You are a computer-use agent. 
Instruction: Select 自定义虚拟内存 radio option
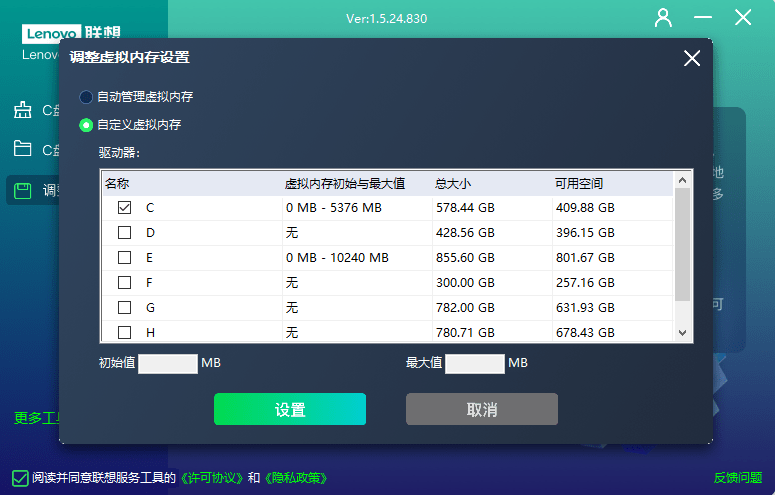(x=86, y=125)
